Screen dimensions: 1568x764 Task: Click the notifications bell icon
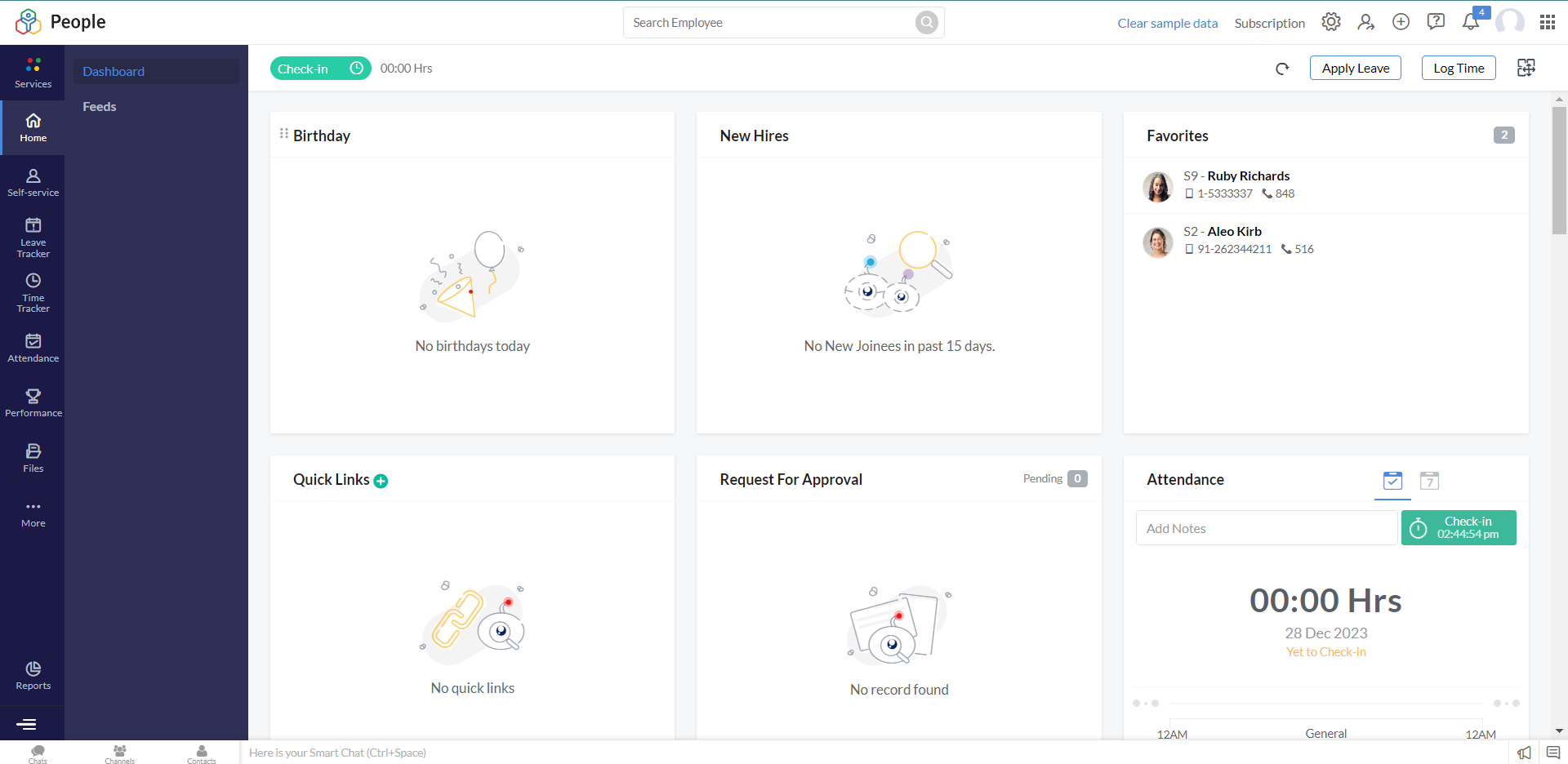point(1470,22)
